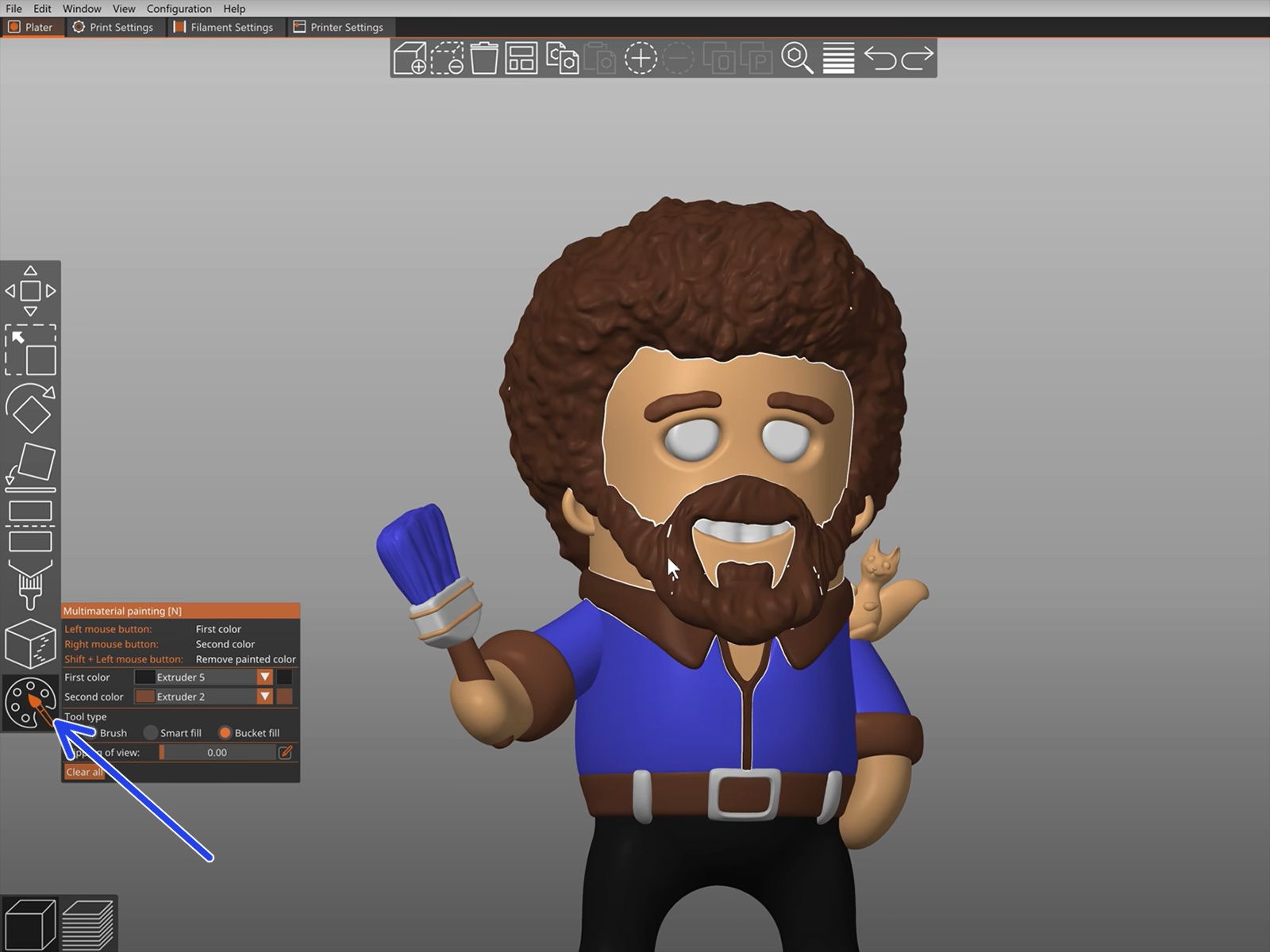Select the Smart fill tool type
Image resolution: width=1270 pixels, height=952 pixels.
(172, 733)
